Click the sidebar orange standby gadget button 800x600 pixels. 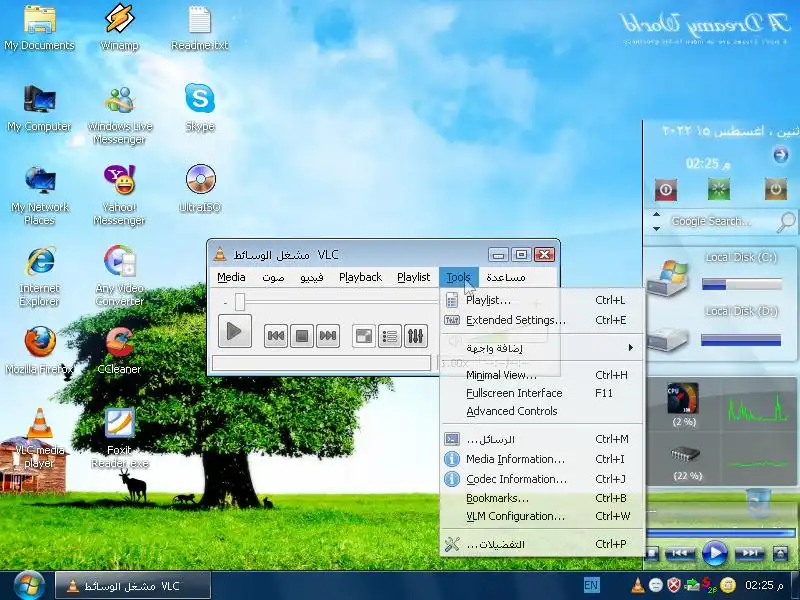pyautogui.click(x=776, y=189)
